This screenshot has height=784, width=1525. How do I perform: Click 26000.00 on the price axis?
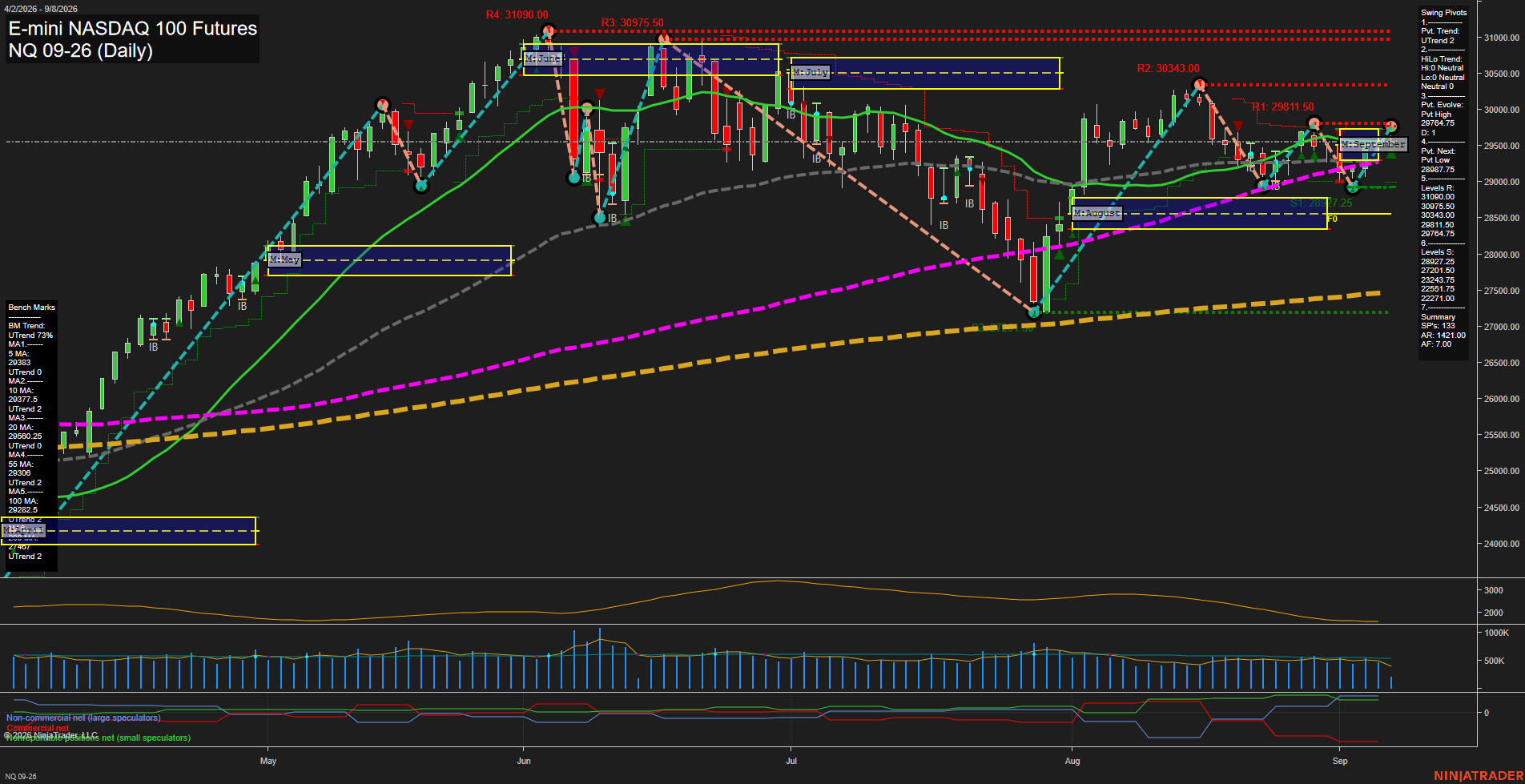(x=1501, y=399)
